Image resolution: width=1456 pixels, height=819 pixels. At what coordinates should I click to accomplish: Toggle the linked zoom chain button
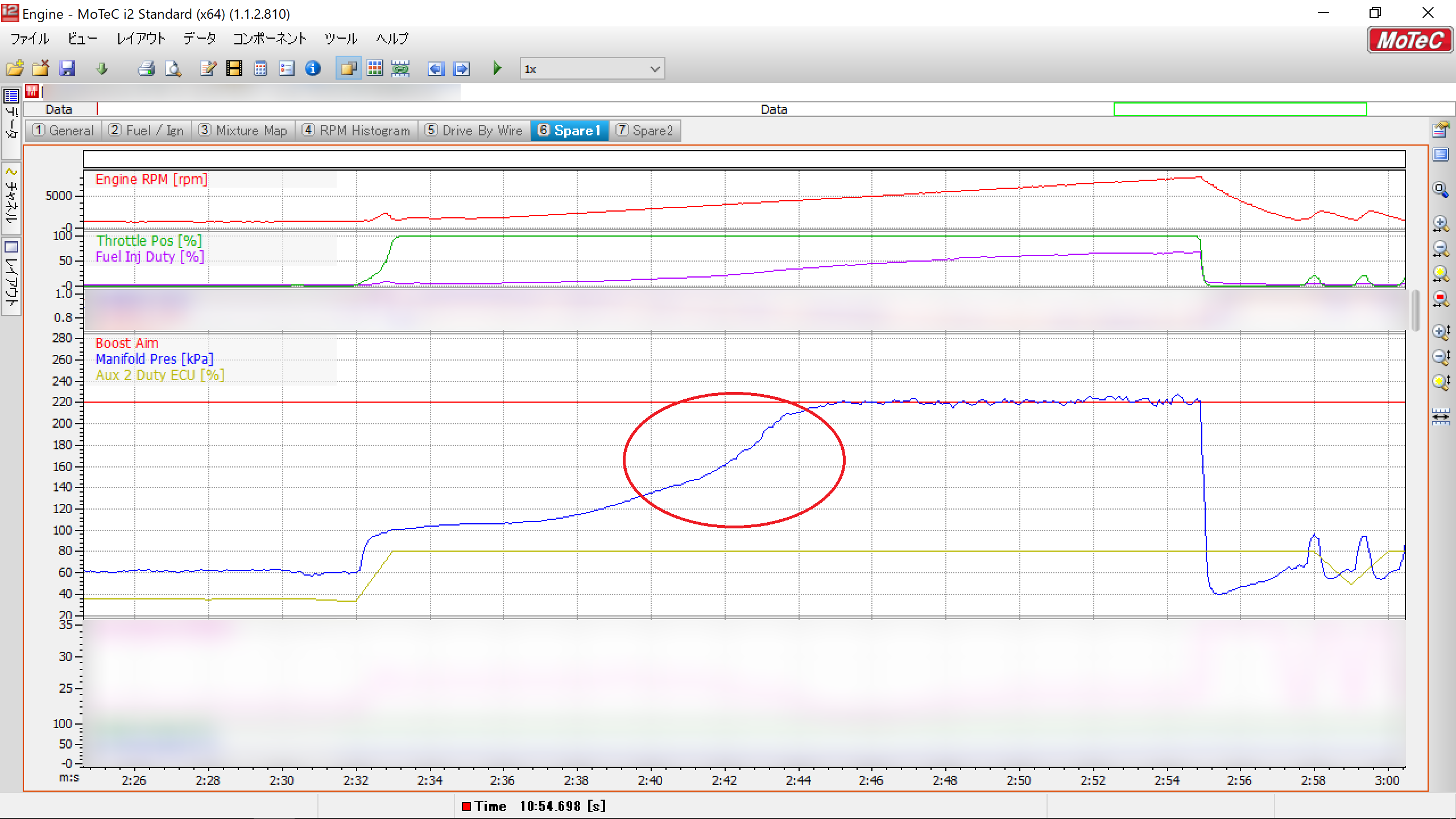(400, 69)
